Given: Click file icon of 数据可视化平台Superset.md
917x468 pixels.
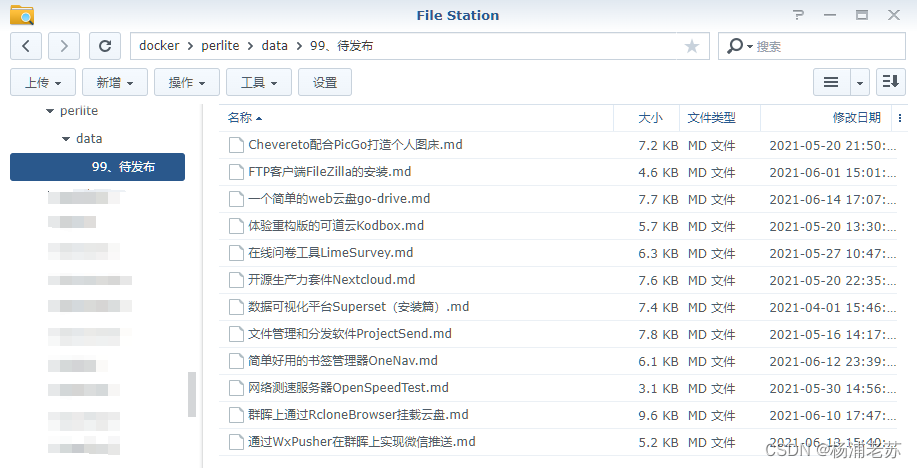Looking at the screenshot, I should click(236, 307).
